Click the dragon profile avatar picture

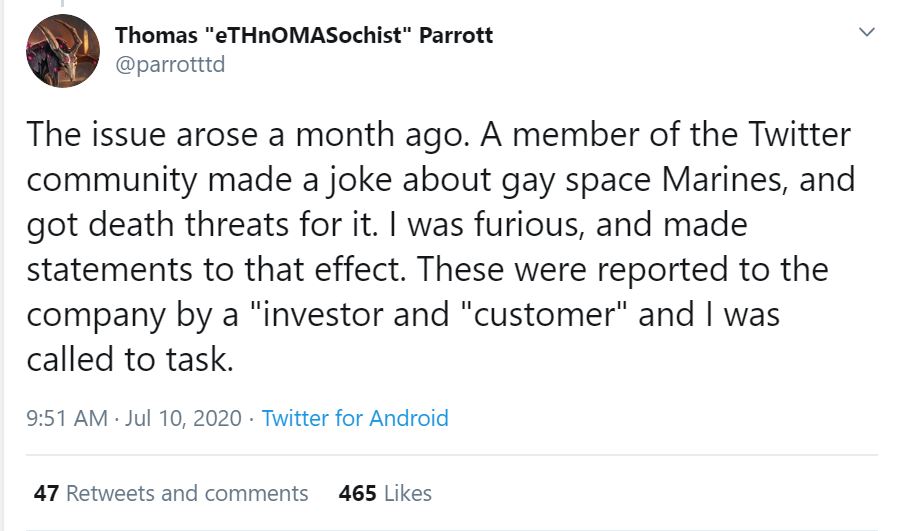coord(62,51)
